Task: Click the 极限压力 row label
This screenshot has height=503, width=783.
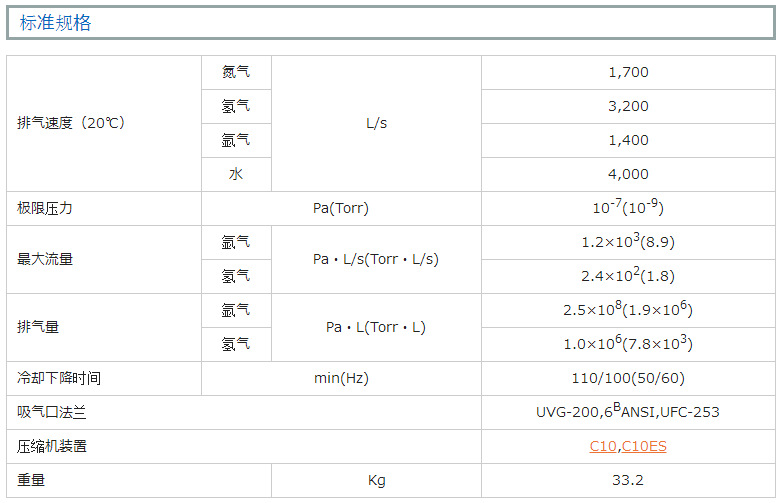Action: pos(45,208)
